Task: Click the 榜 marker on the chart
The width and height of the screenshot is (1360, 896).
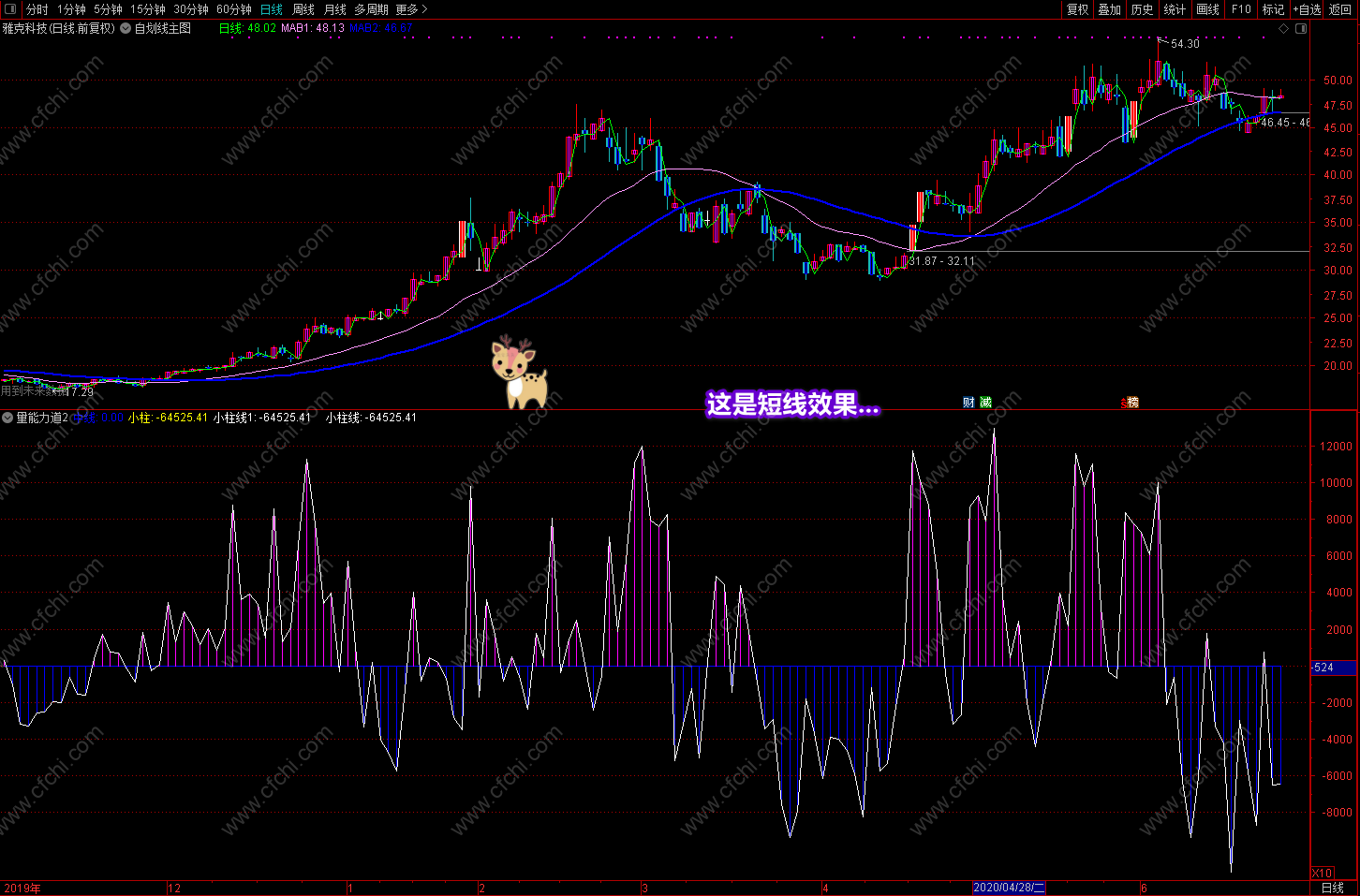Action: pyautogui.click(x=1131, y=403)
